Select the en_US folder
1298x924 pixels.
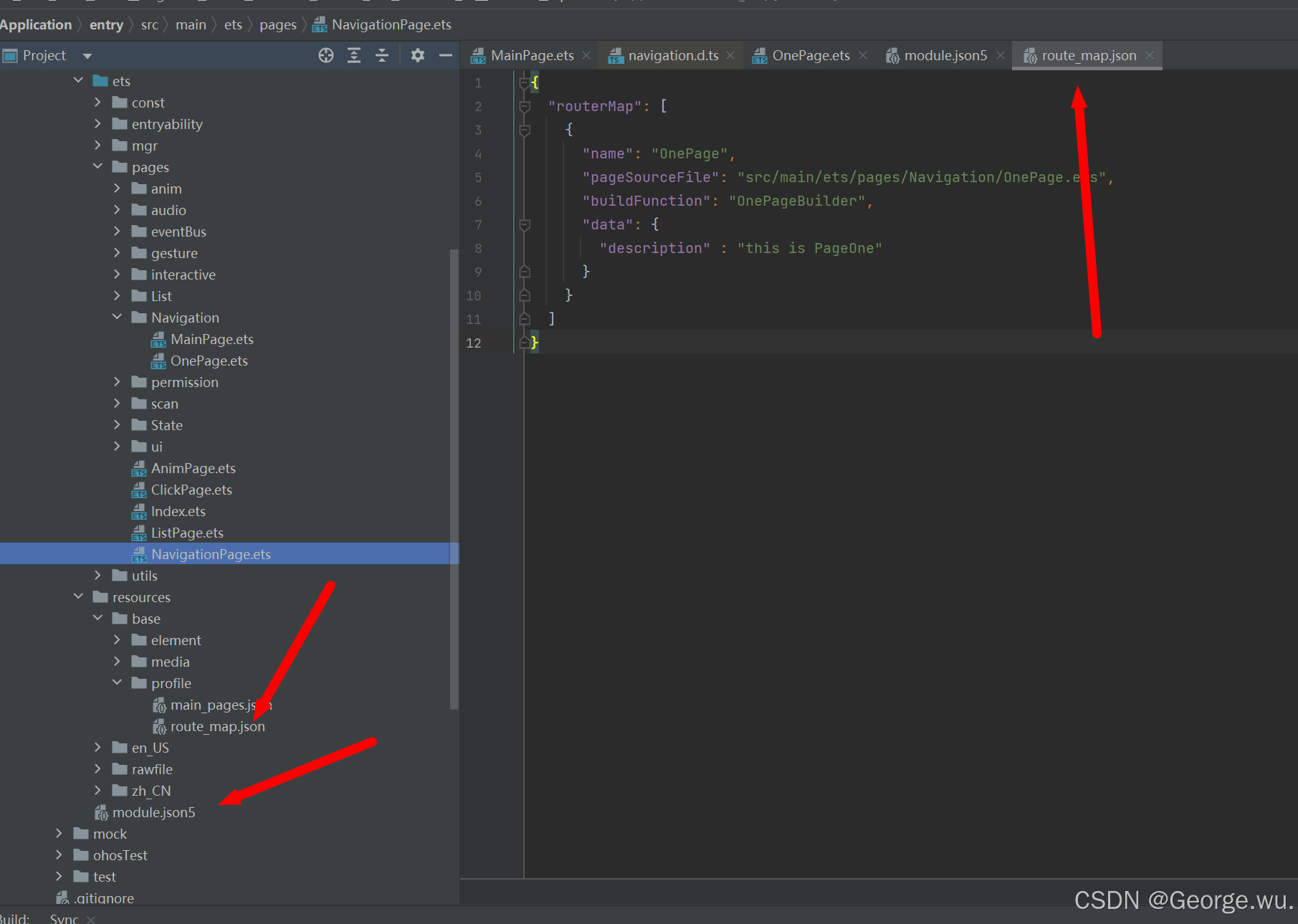151,748
